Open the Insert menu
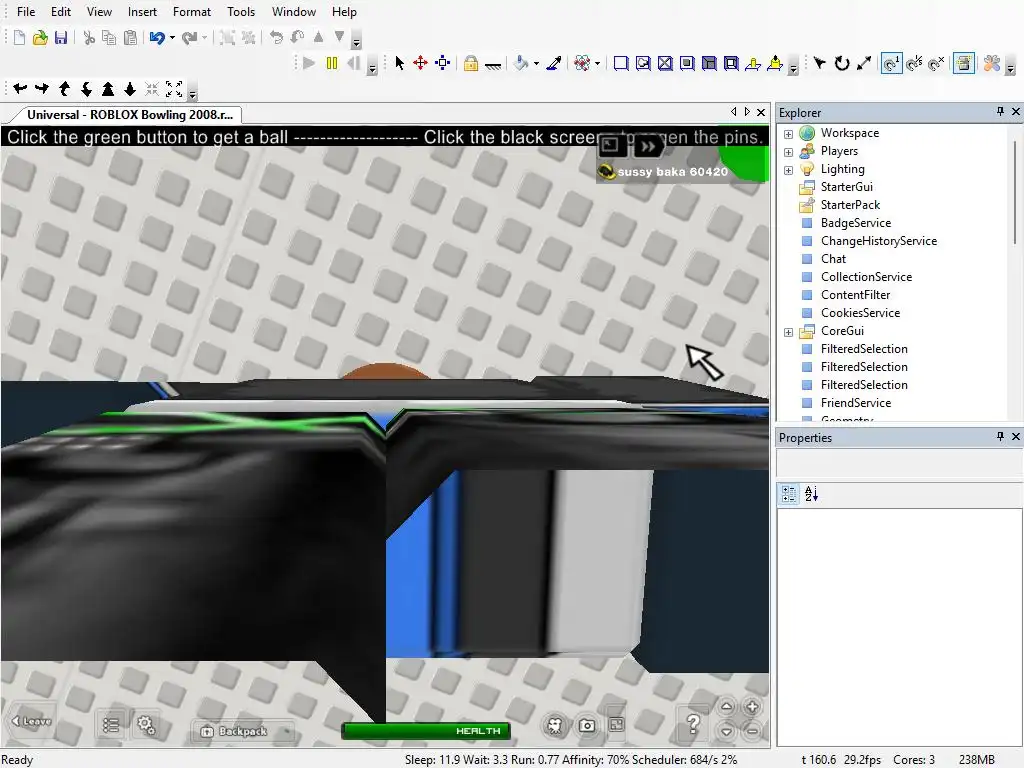The image size is (1024, 768). 142,12
